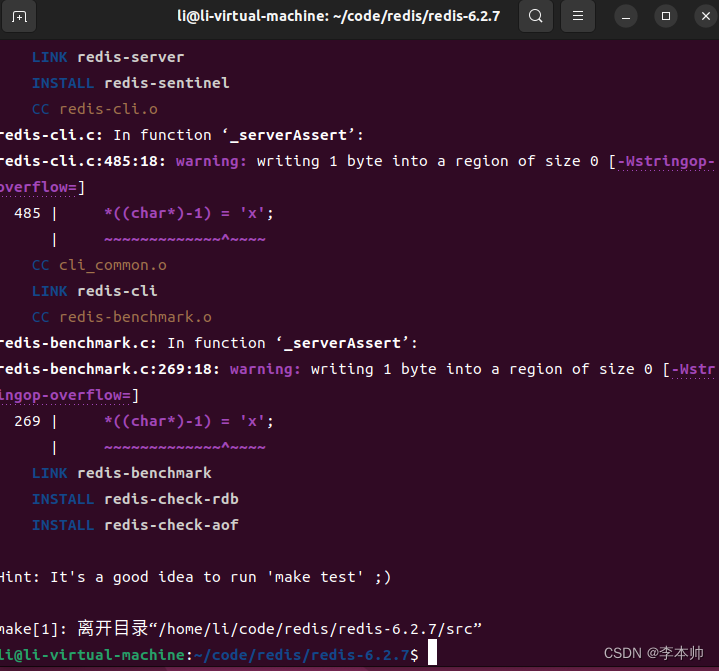Click the code on line 269
This screenshot has width=719, height=671.
point(188,421)
